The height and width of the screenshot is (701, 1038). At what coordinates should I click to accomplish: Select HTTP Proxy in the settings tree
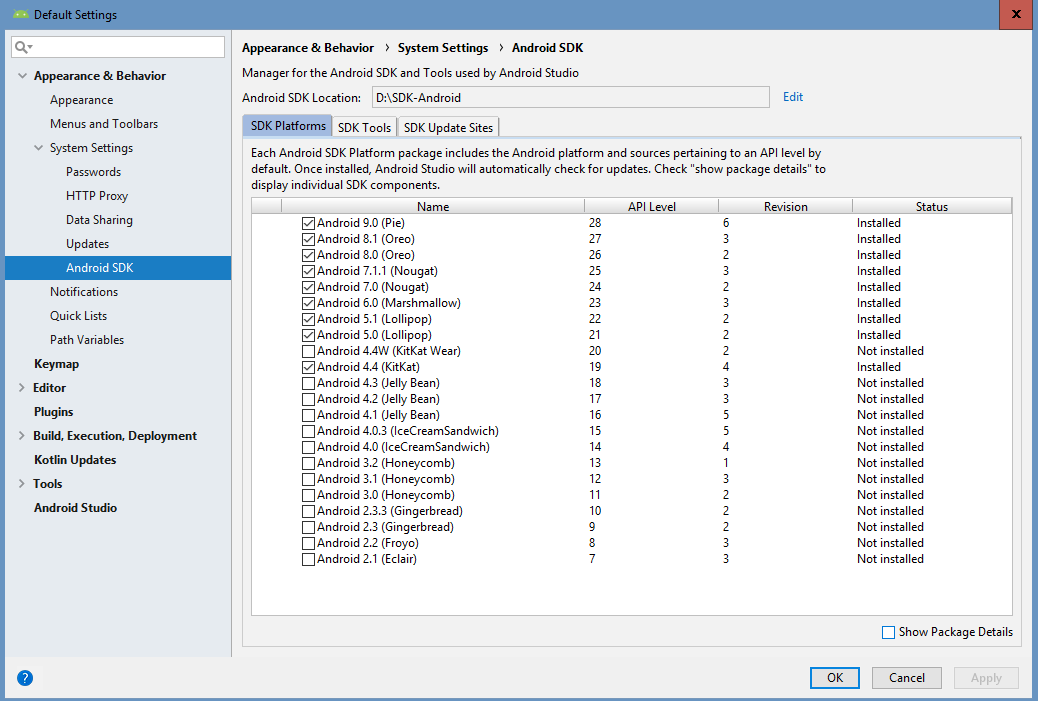[x=97, y=196]
